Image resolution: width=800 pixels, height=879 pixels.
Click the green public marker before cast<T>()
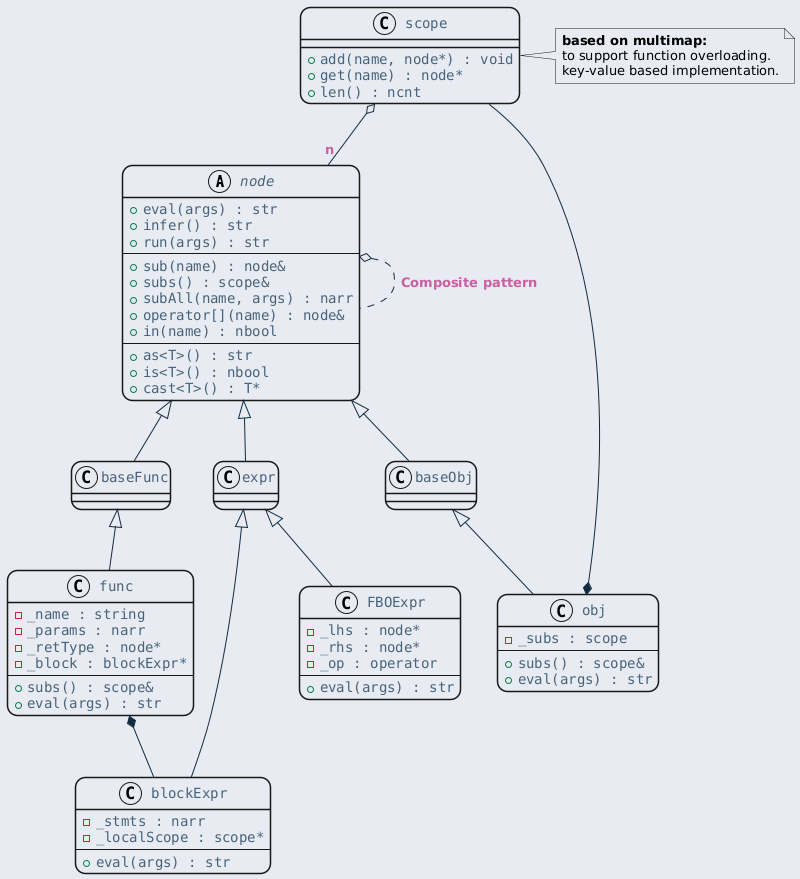(133, 389)
